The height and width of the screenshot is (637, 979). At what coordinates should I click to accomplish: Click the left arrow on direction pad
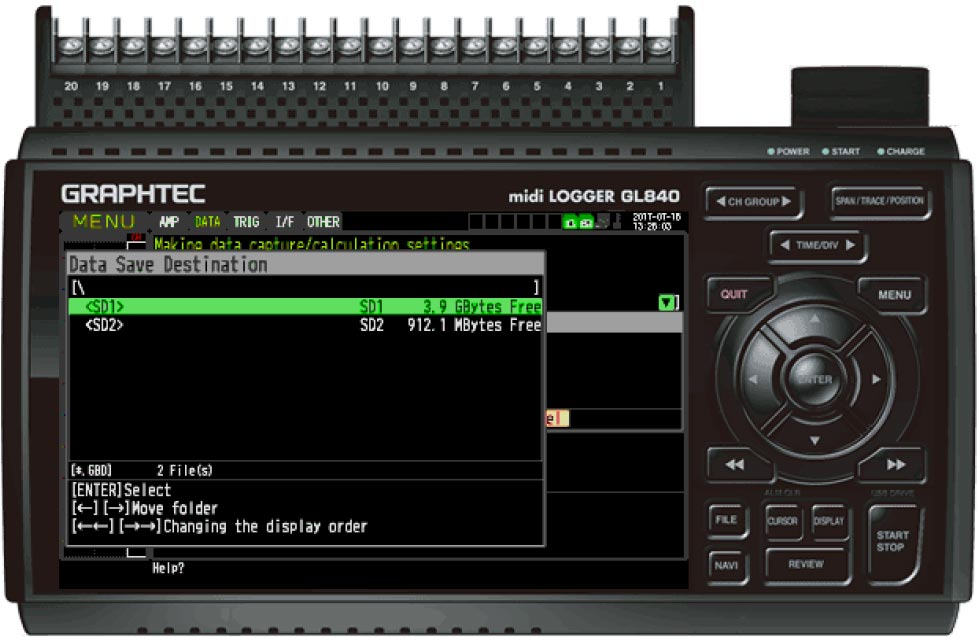[x=753, y=379]
